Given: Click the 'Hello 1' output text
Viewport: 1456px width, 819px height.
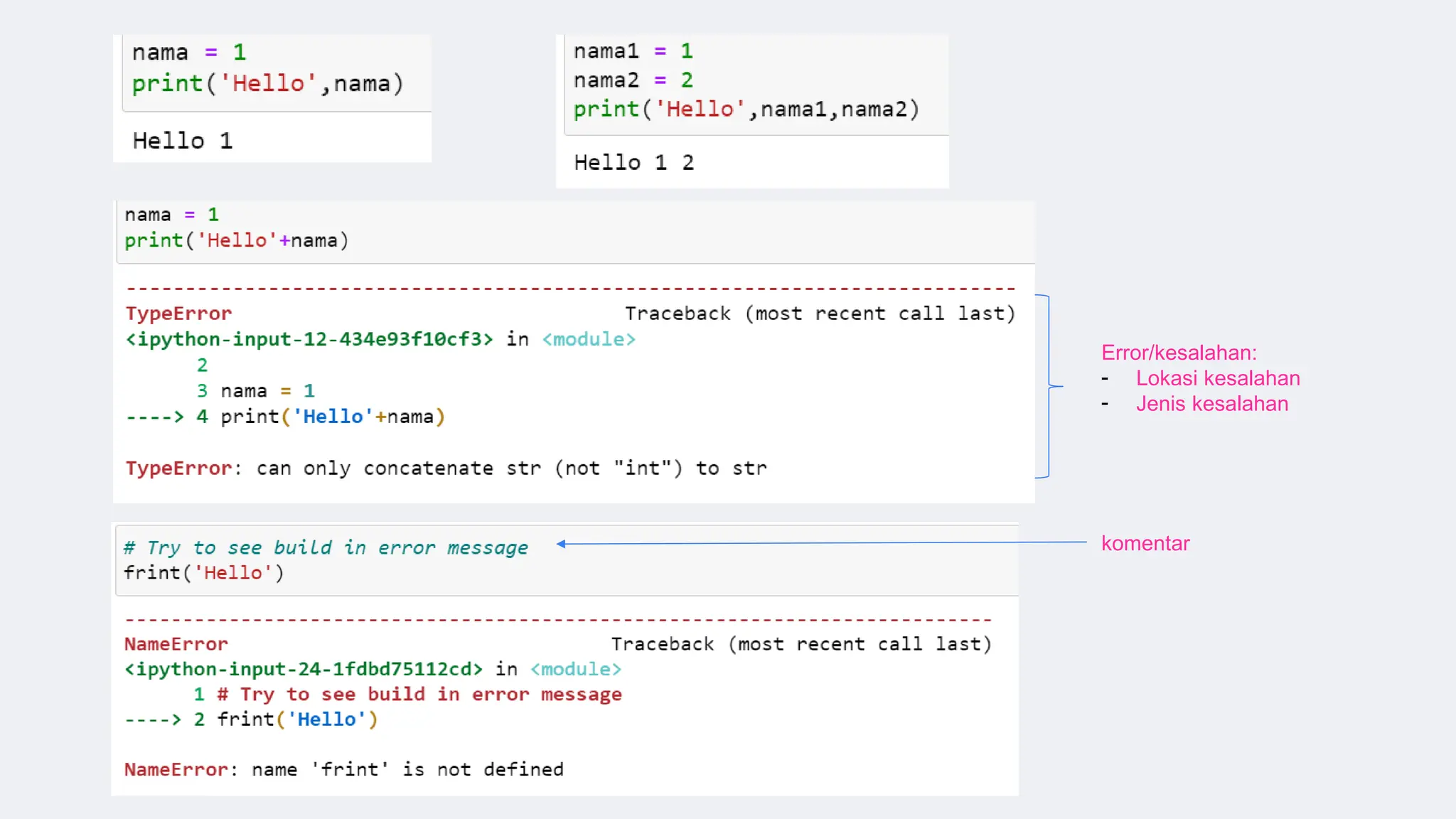Looking at the screenshot, I should click(x=183, y=141).
